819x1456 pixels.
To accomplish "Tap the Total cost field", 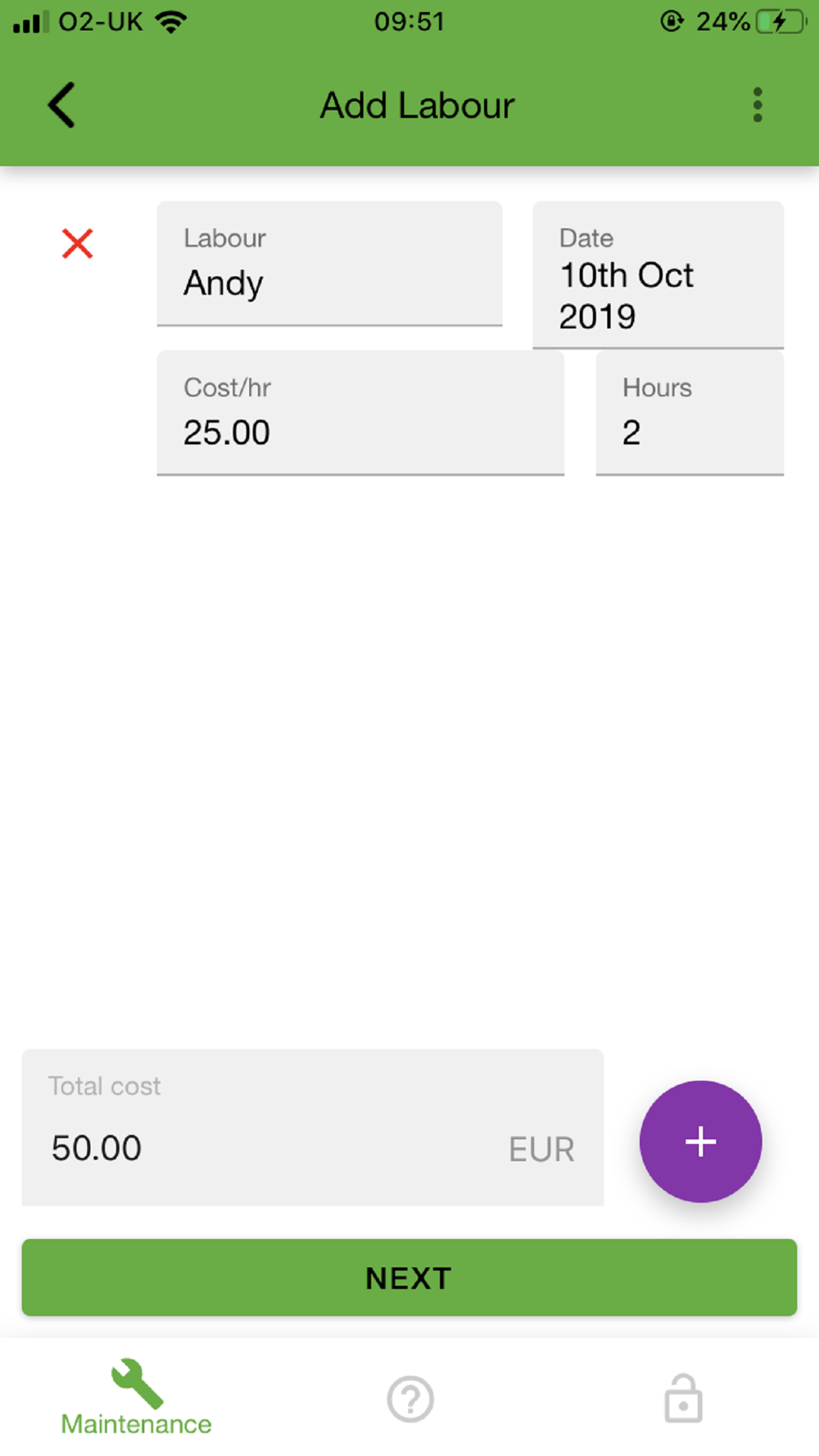I will tap(313, 1128).
